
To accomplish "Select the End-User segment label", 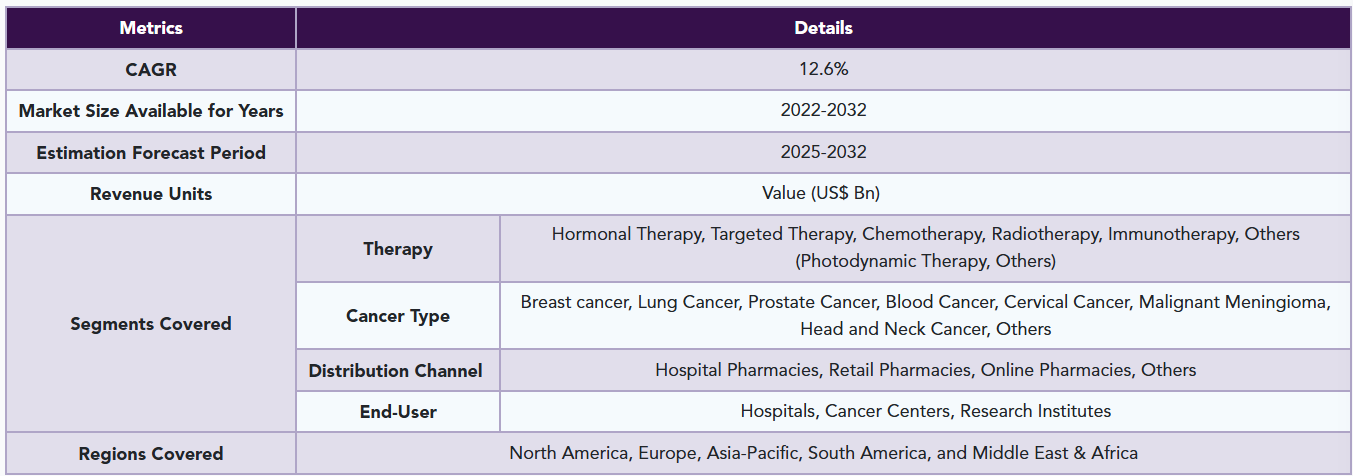I will [x=398, y=412].
